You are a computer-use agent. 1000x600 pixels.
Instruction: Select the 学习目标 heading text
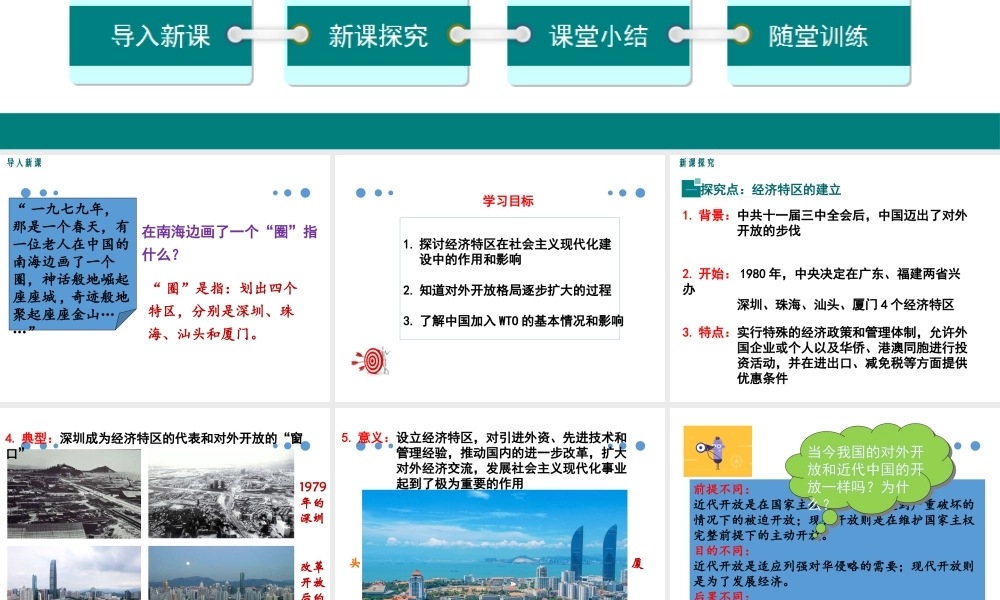tap(508, 200)
